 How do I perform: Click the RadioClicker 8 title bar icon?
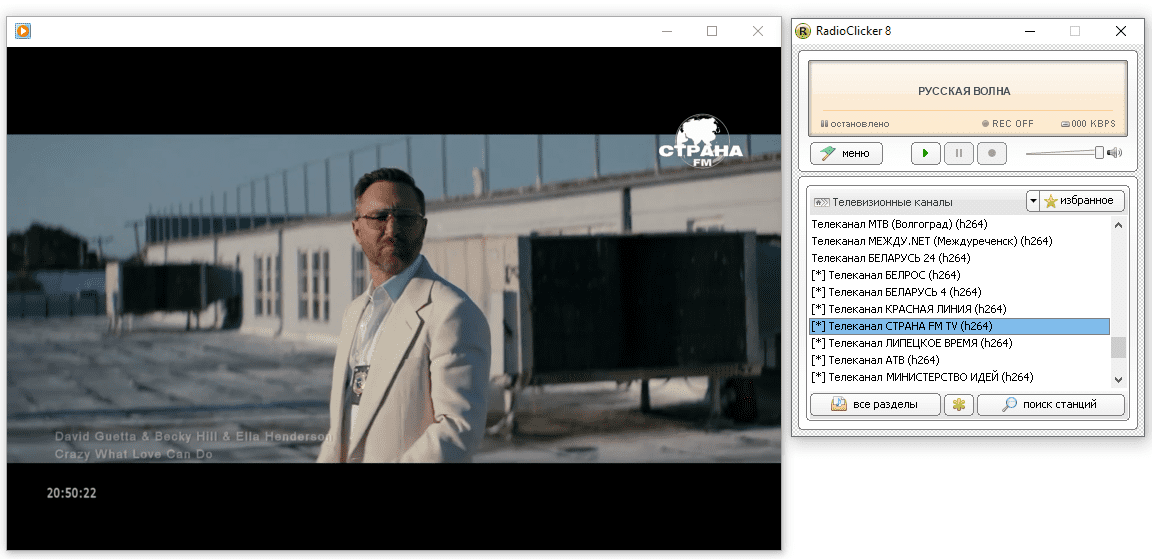coord(803,31)
